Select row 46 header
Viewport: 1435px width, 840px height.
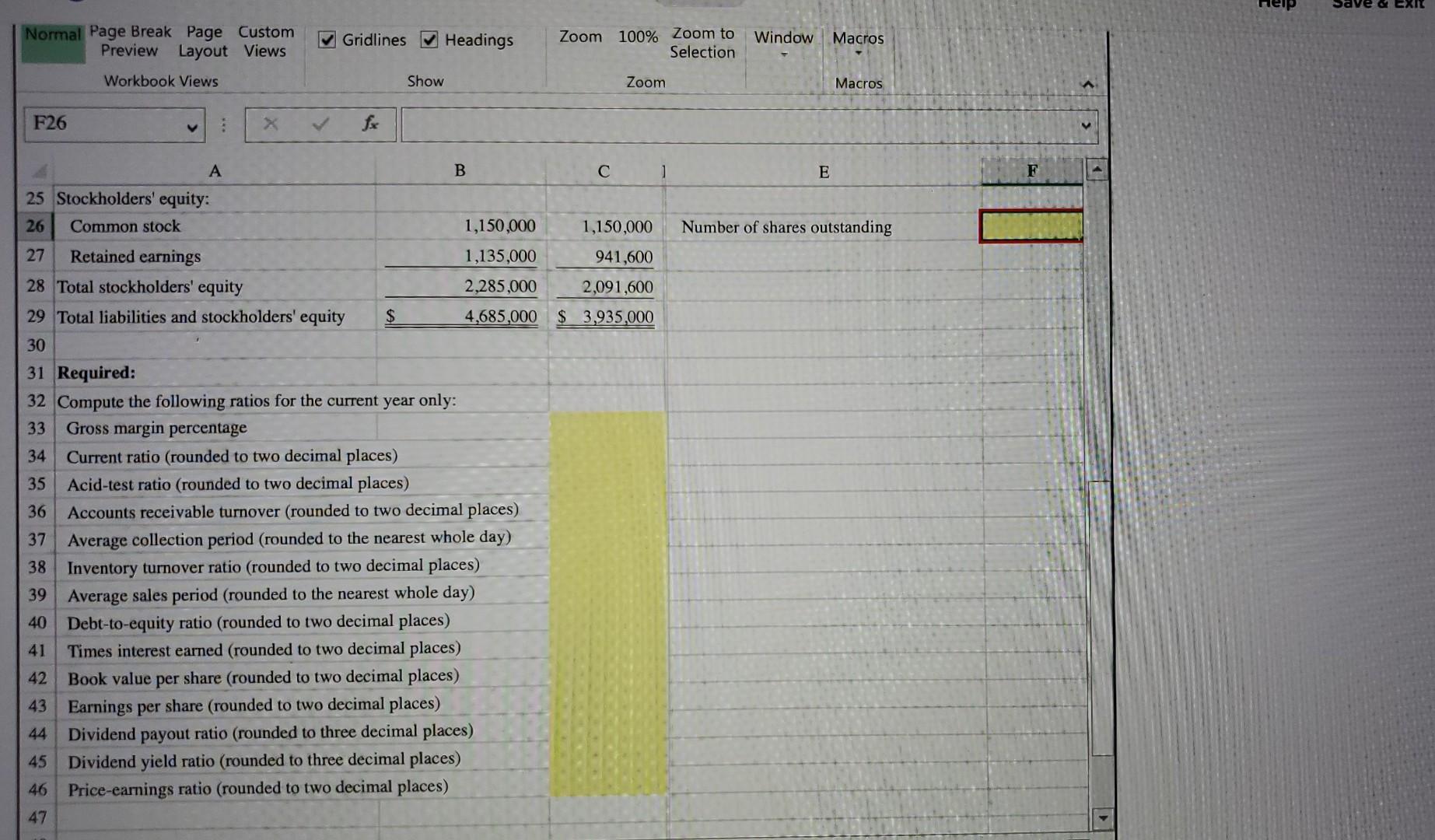click(37, 789)
